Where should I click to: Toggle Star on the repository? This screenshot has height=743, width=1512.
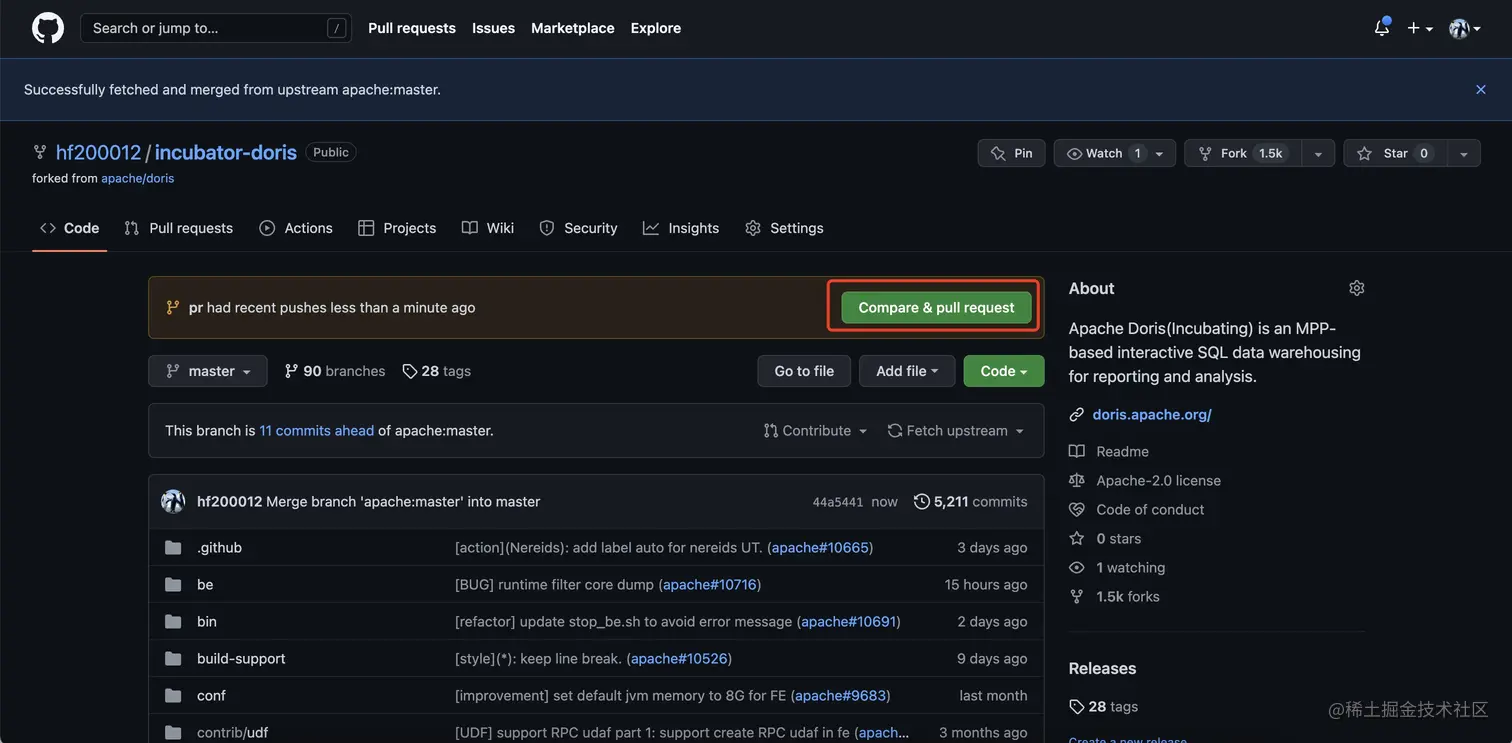tap(1395, 153)
